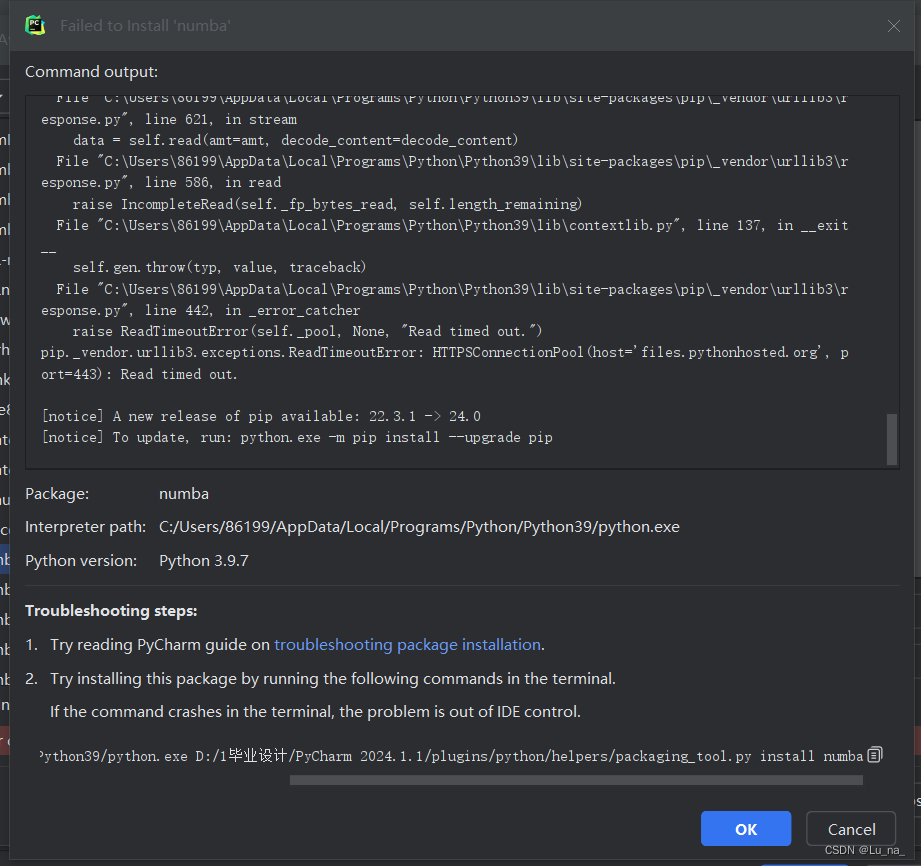Image resolution: width=921 pixels, height=866 pixels.
Task: Click inside the install numba command field
Action: tap(450, 755)
